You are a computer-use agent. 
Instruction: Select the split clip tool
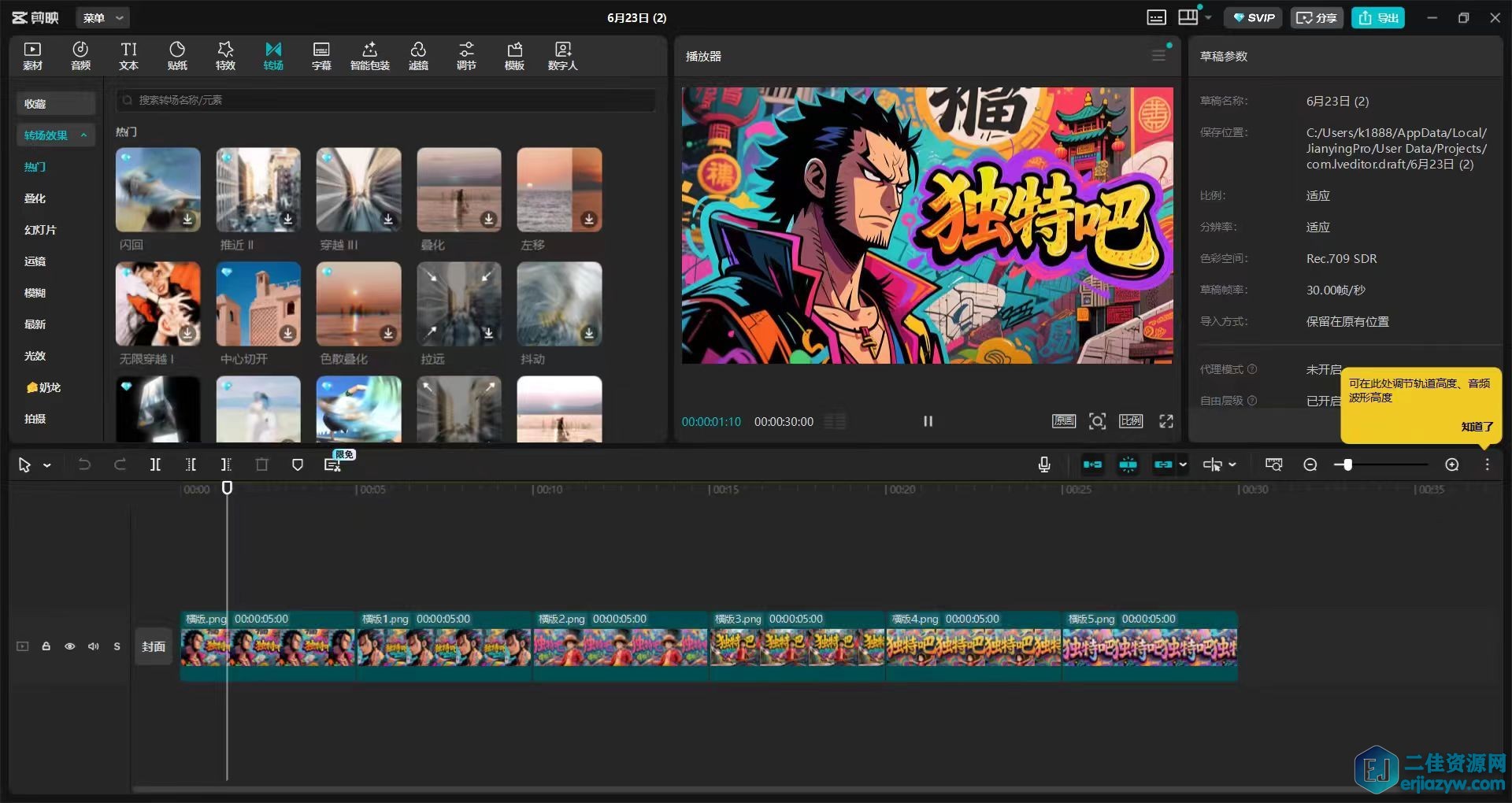click(x=155, y=464)
